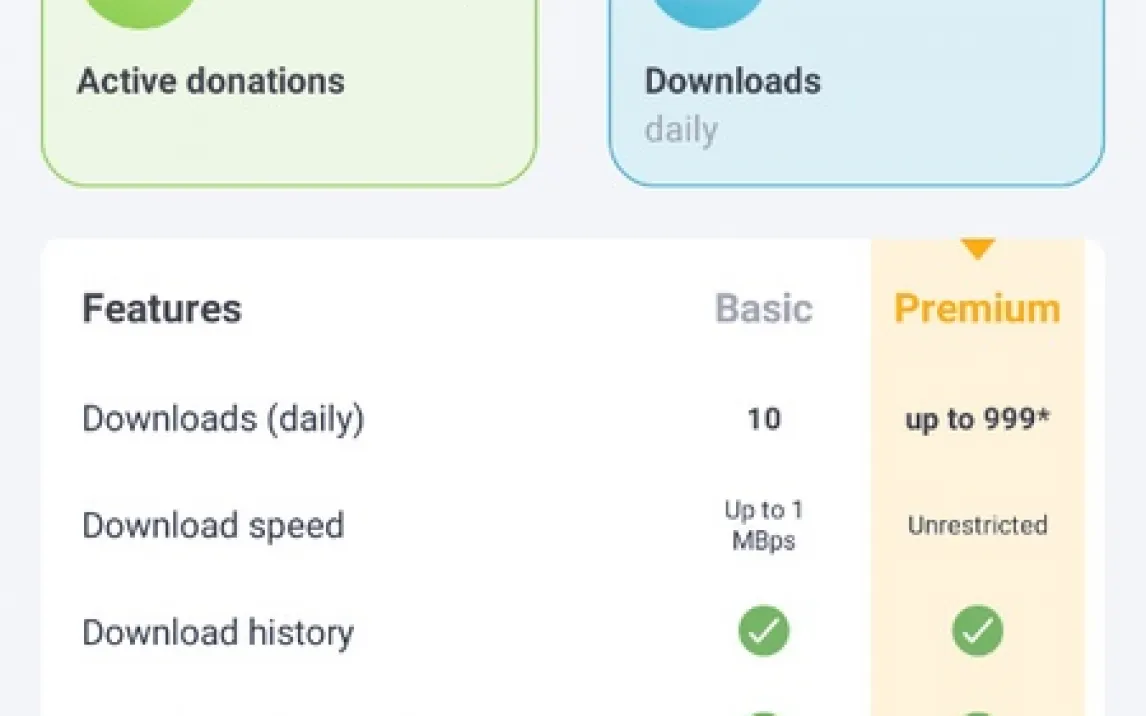Click Basic checkmark below Download history row

point(764,712)
